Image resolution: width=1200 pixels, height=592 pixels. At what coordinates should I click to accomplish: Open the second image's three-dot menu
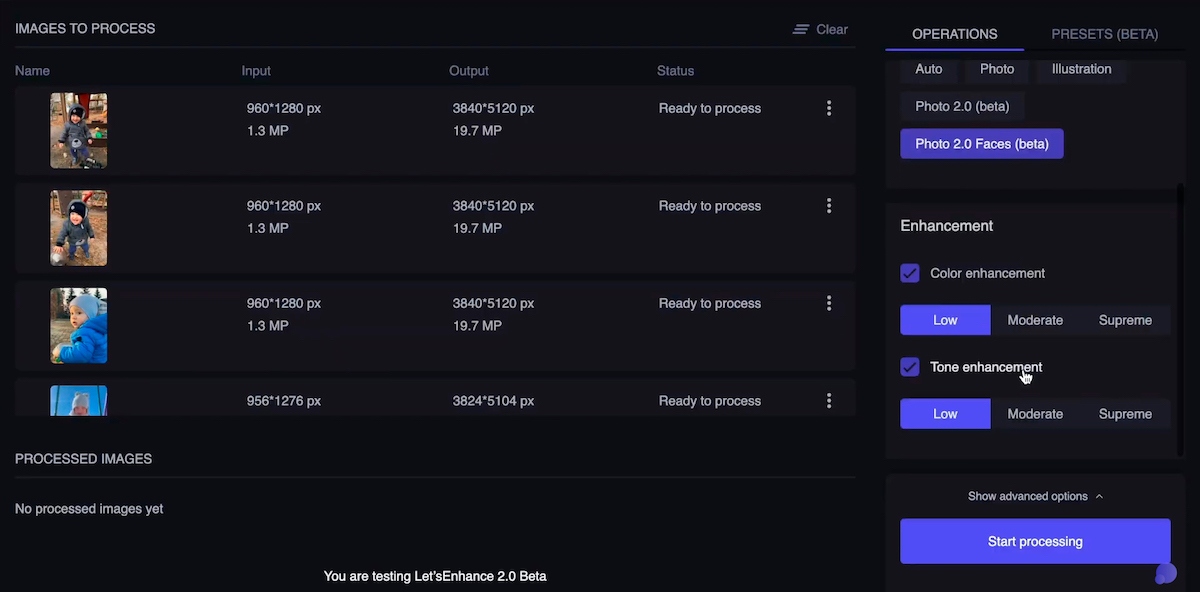[829, 206]
